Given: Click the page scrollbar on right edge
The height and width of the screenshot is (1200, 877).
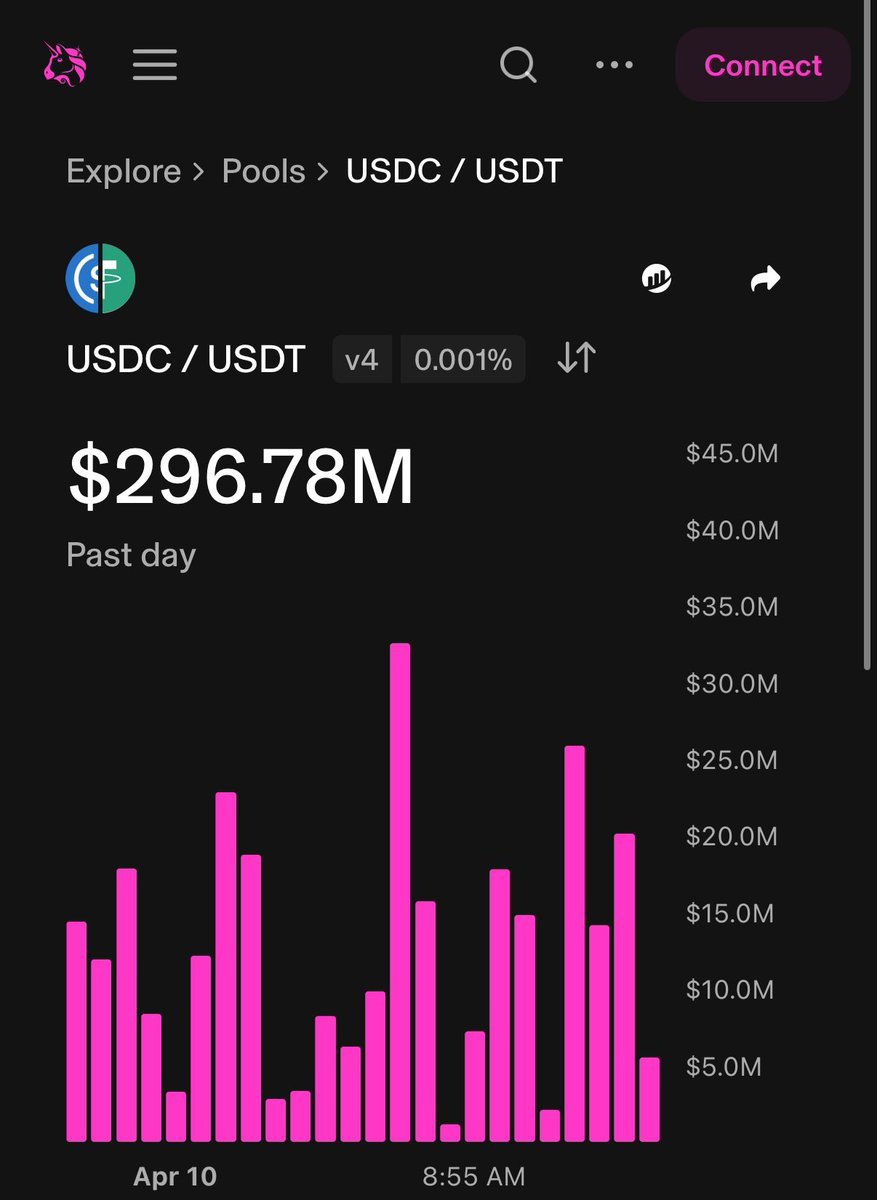Looking at the screenshot, I should [x=867, y=335].
